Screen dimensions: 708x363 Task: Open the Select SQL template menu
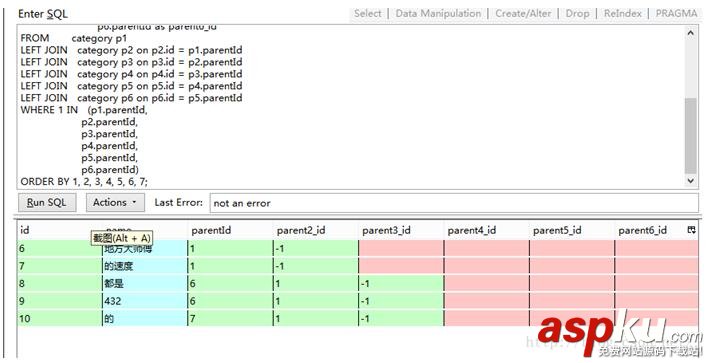pyautogui.click(x=368, y=14)
